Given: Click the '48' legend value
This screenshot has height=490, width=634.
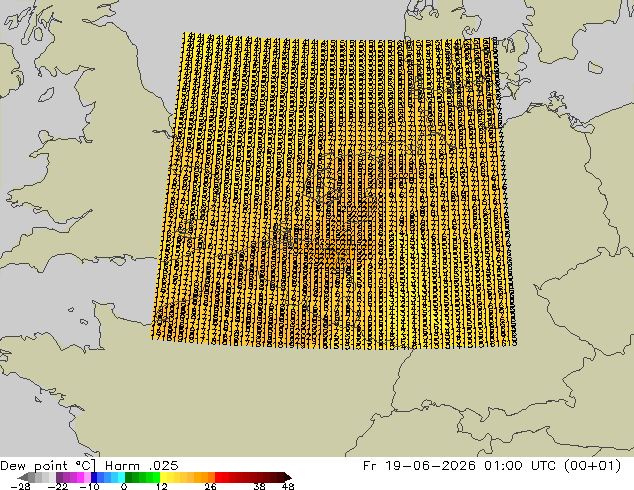Looking at the screenshot, I should [288, 486].
